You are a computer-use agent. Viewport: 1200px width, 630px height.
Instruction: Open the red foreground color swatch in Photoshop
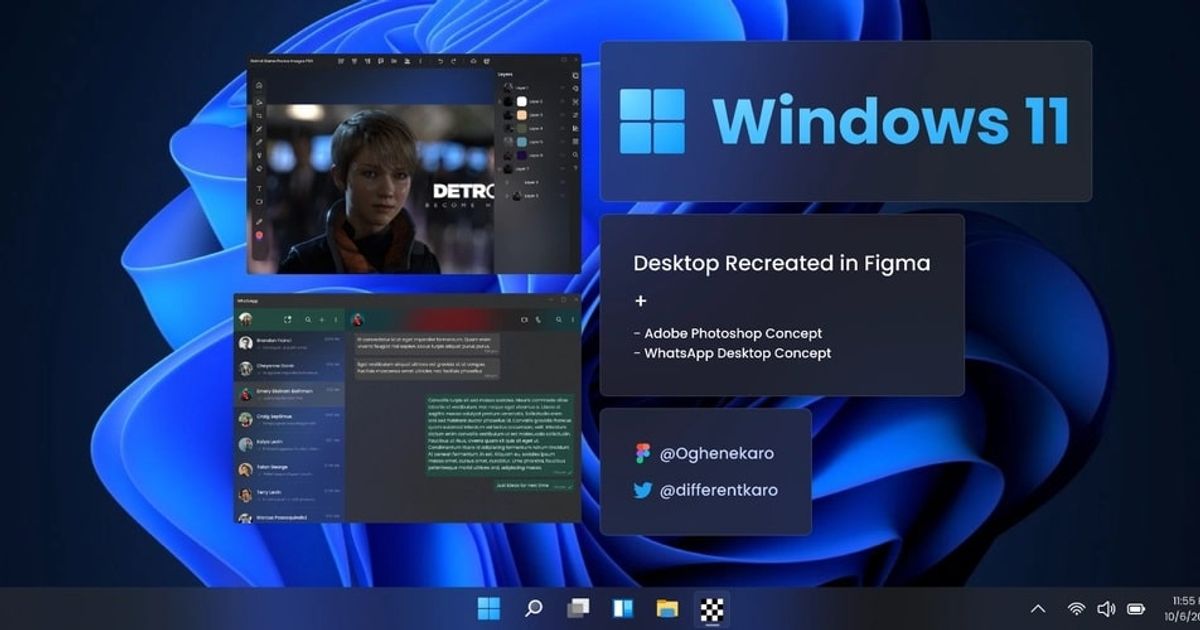click(x=259, y=235)
